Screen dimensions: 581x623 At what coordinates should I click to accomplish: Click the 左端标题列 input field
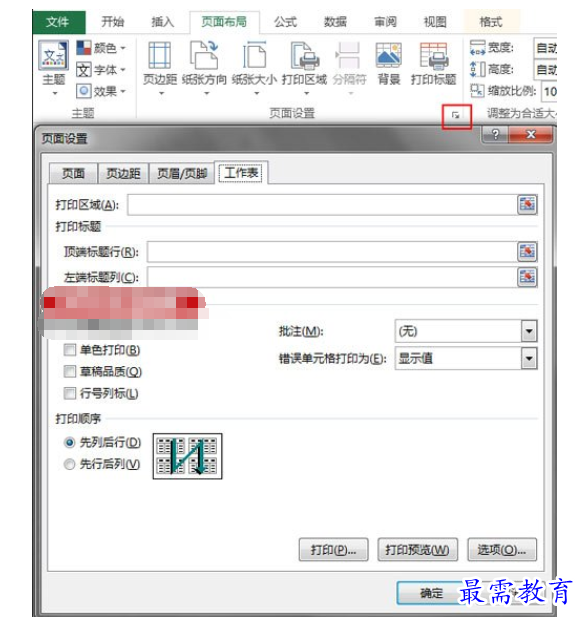click(x=332, y=277)
